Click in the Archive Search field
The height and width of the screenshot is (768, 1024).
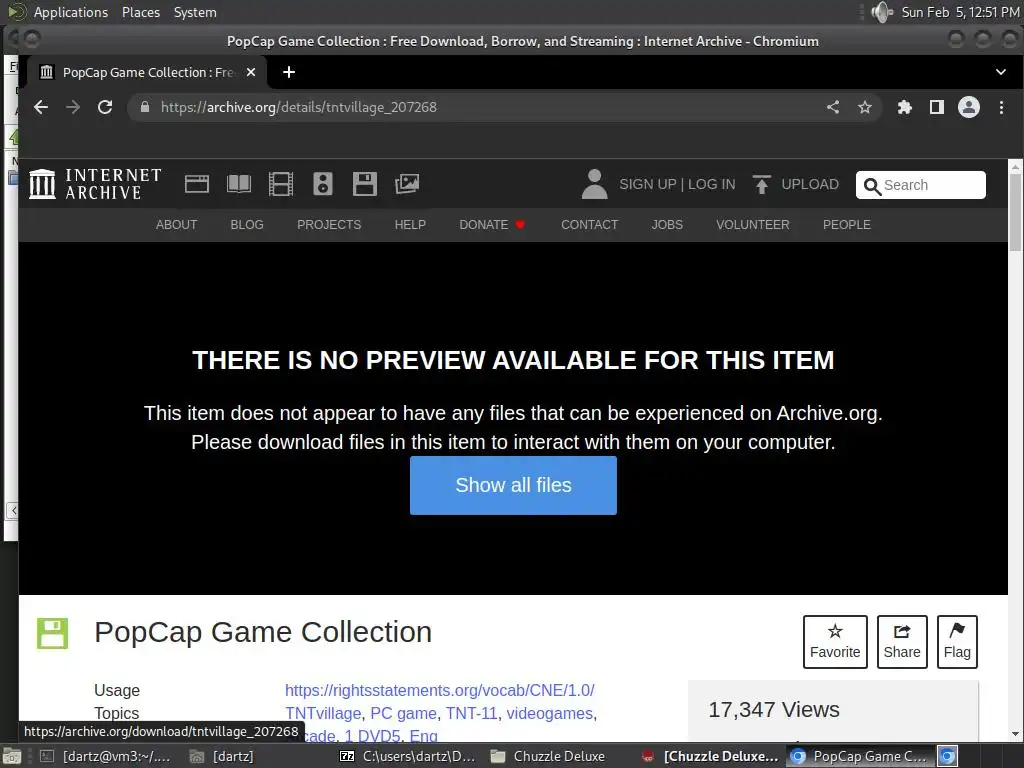tap(921, 185)
